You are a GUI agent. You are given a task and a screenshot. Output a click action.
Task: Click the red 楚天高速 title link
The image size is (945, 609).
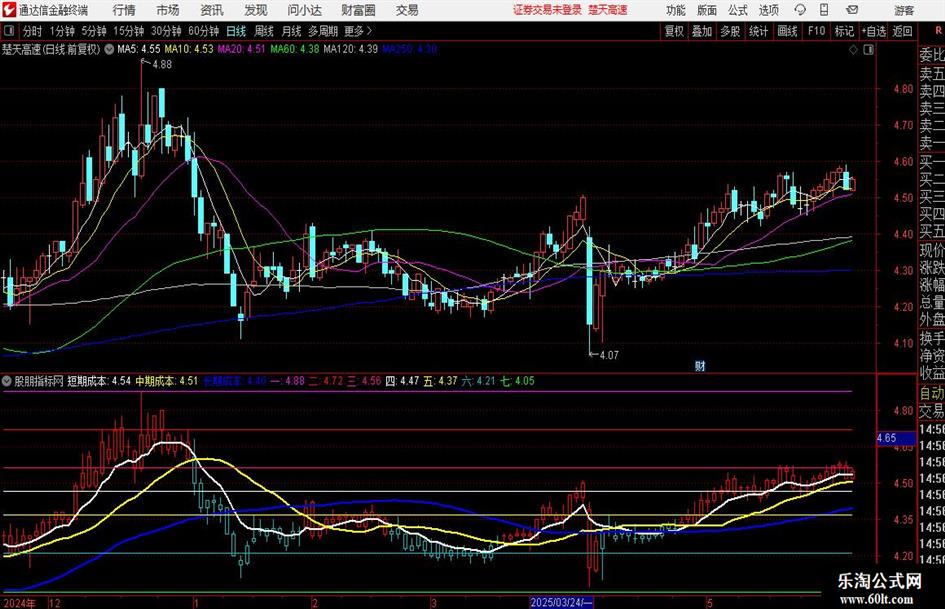608,10
